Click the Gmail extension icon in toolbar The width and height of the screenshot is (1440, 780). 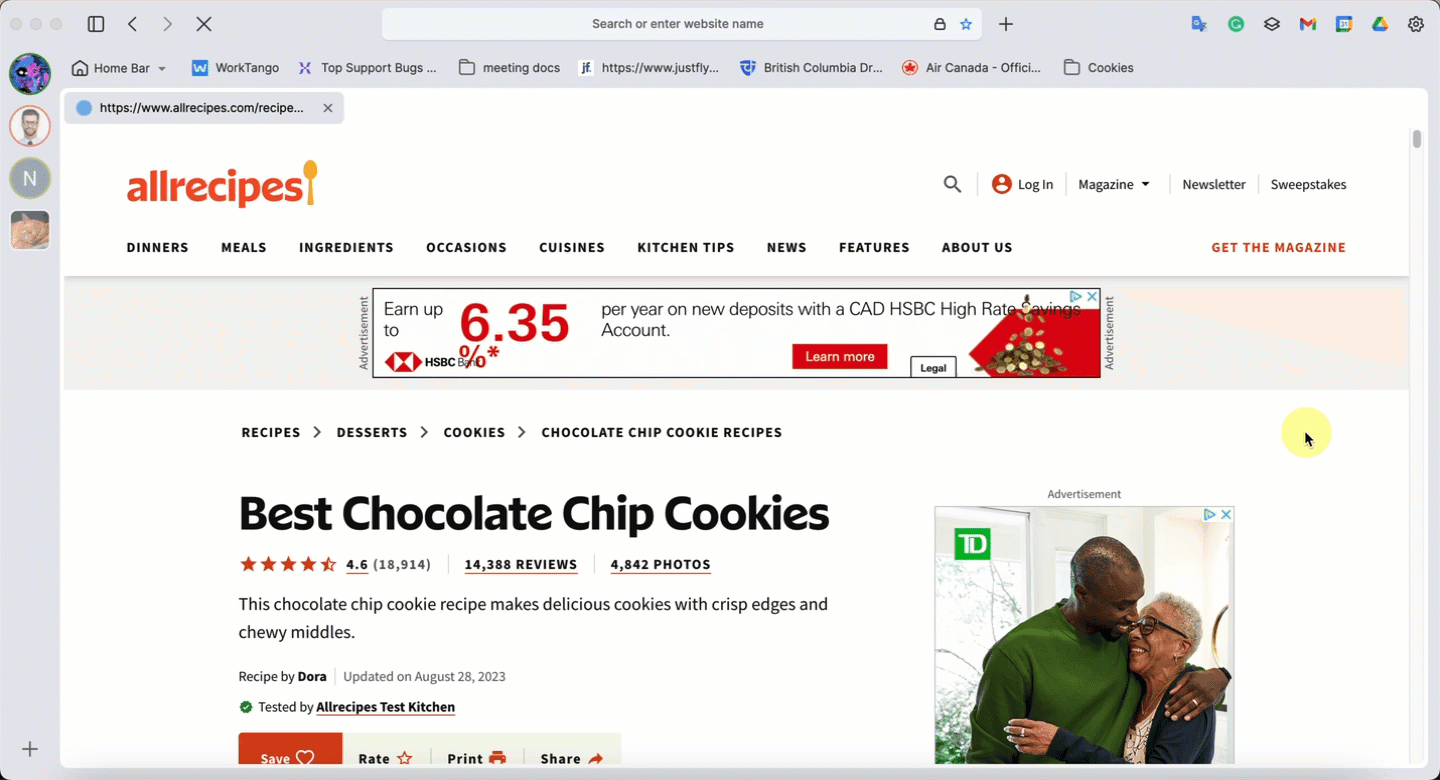click(x=1308, y=24)
